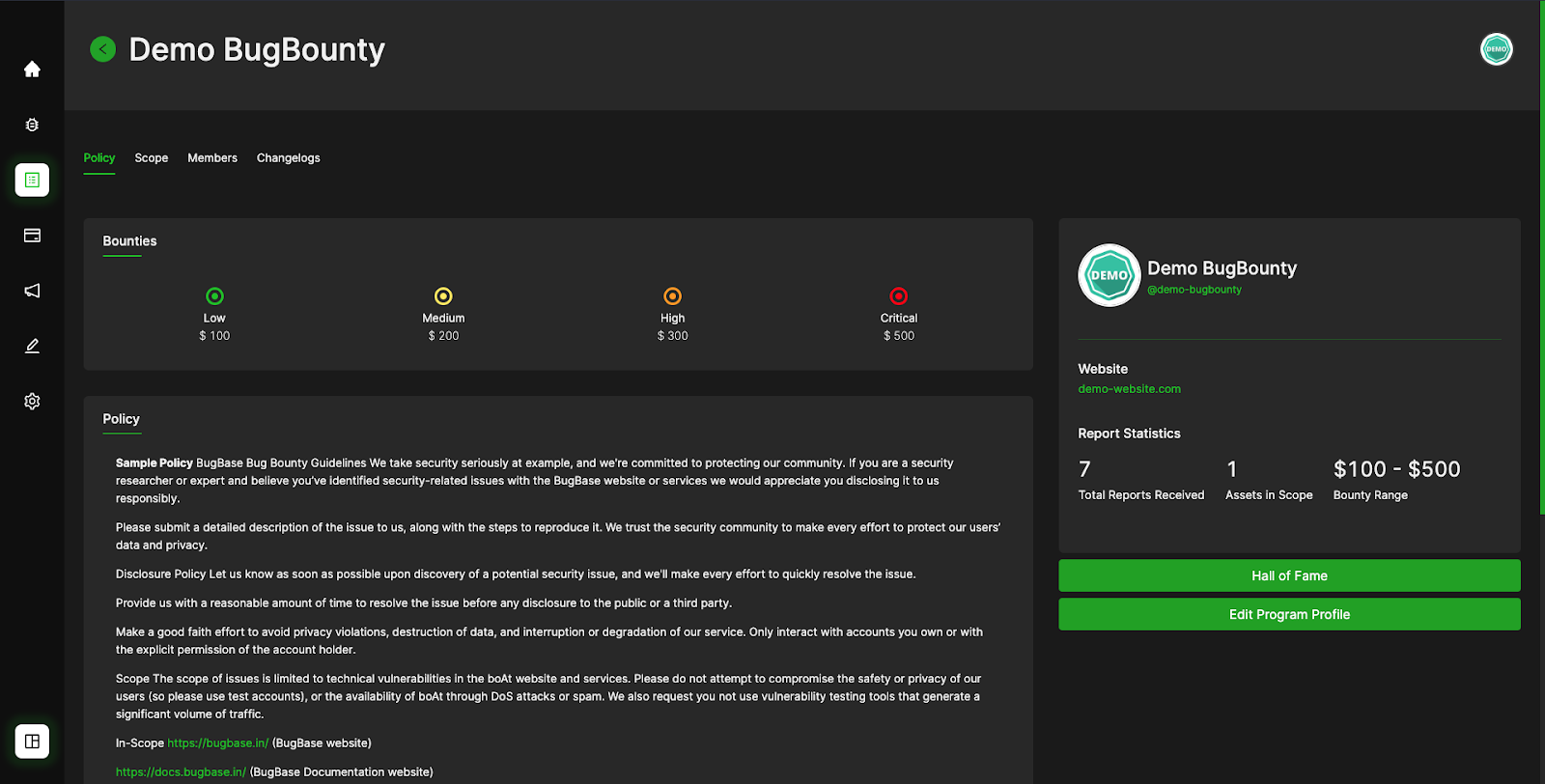Click the Website label in profile card
This screenshot has width=1545, height=784.
1103,369
